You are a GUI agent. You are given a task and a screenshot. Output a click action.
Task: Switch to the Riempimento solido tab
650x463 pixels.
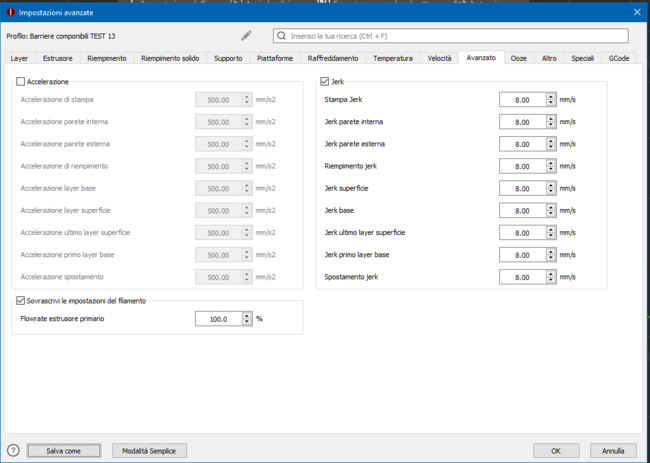pos(171,59)
